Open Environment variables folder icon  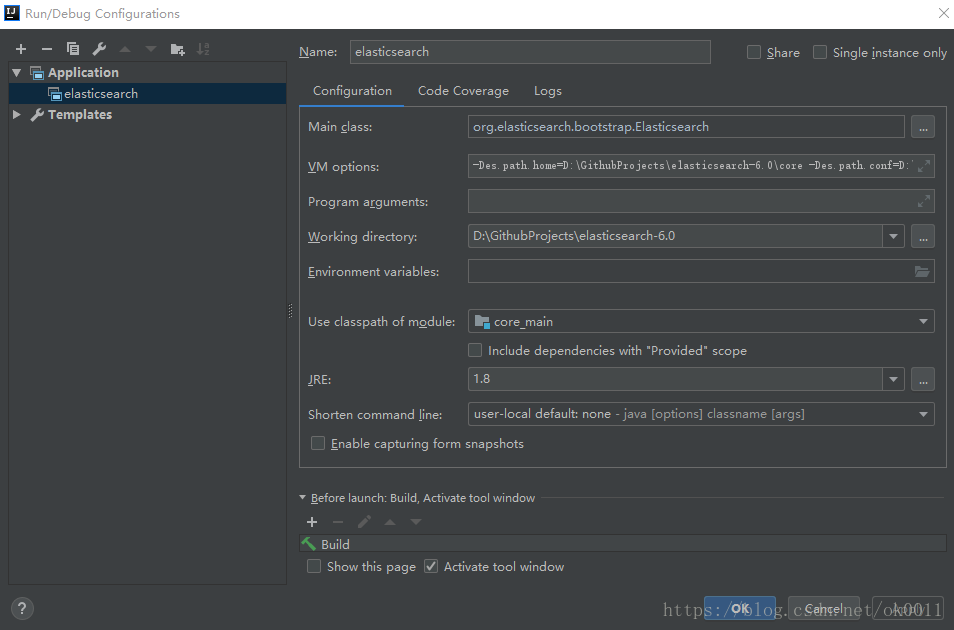click(922, 271)
